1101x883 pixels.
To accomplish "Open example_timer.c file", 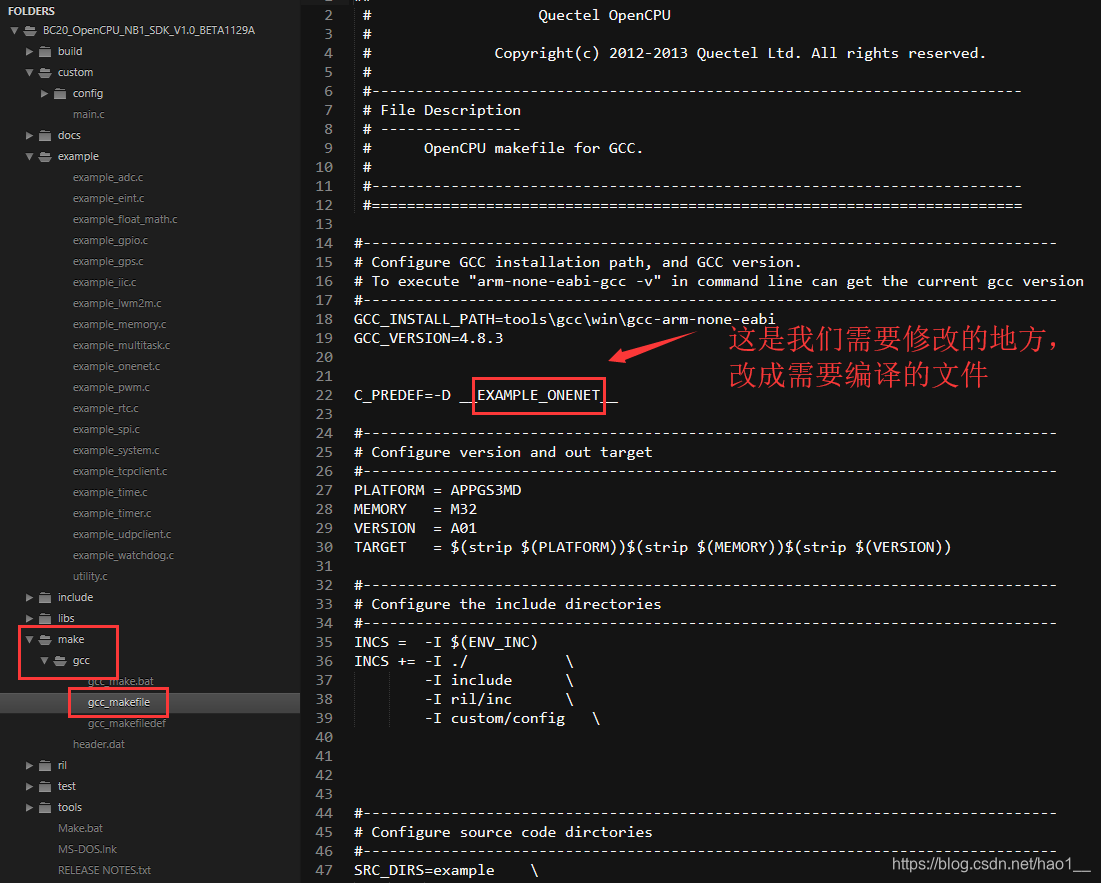I will click(112, 514).
